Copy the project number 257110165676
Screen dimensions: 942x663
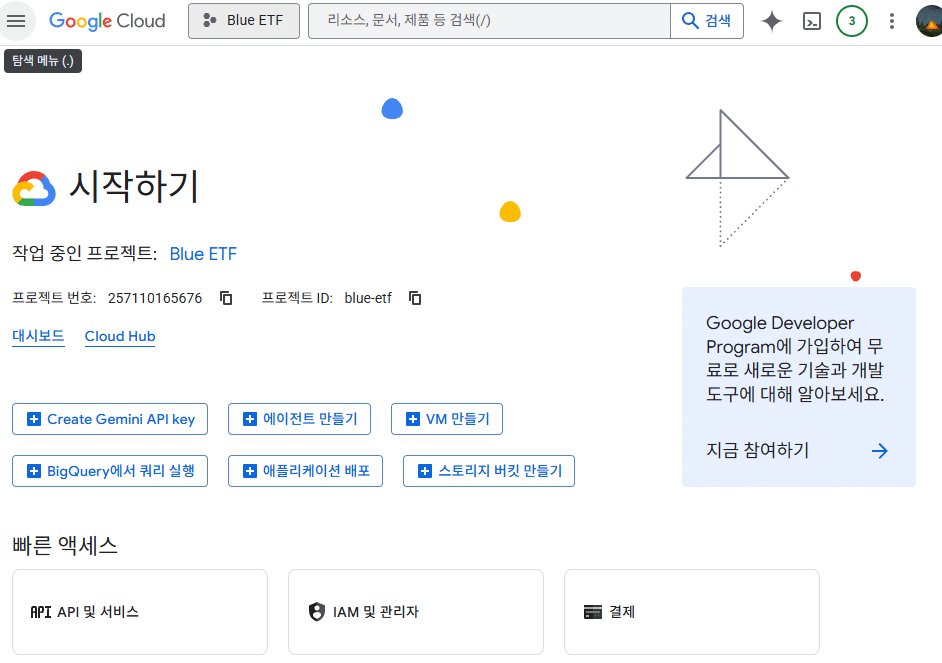(226, 297)
